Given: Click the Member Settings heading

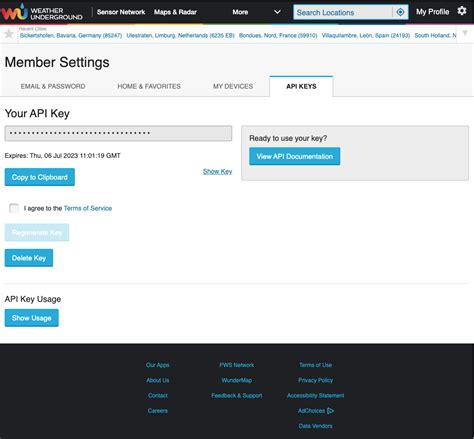Looking at the screenshot, I should tap(57, 62).
